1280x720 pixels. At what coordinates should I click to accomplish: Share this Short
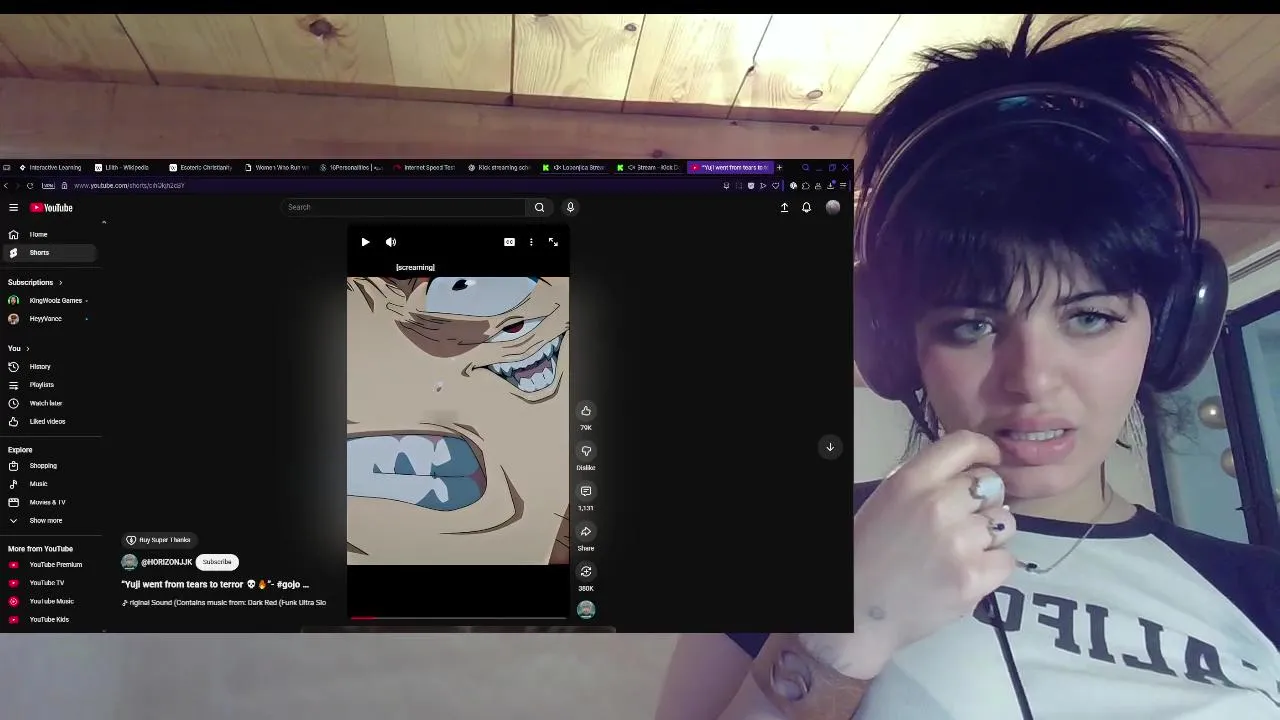point(586,531)
